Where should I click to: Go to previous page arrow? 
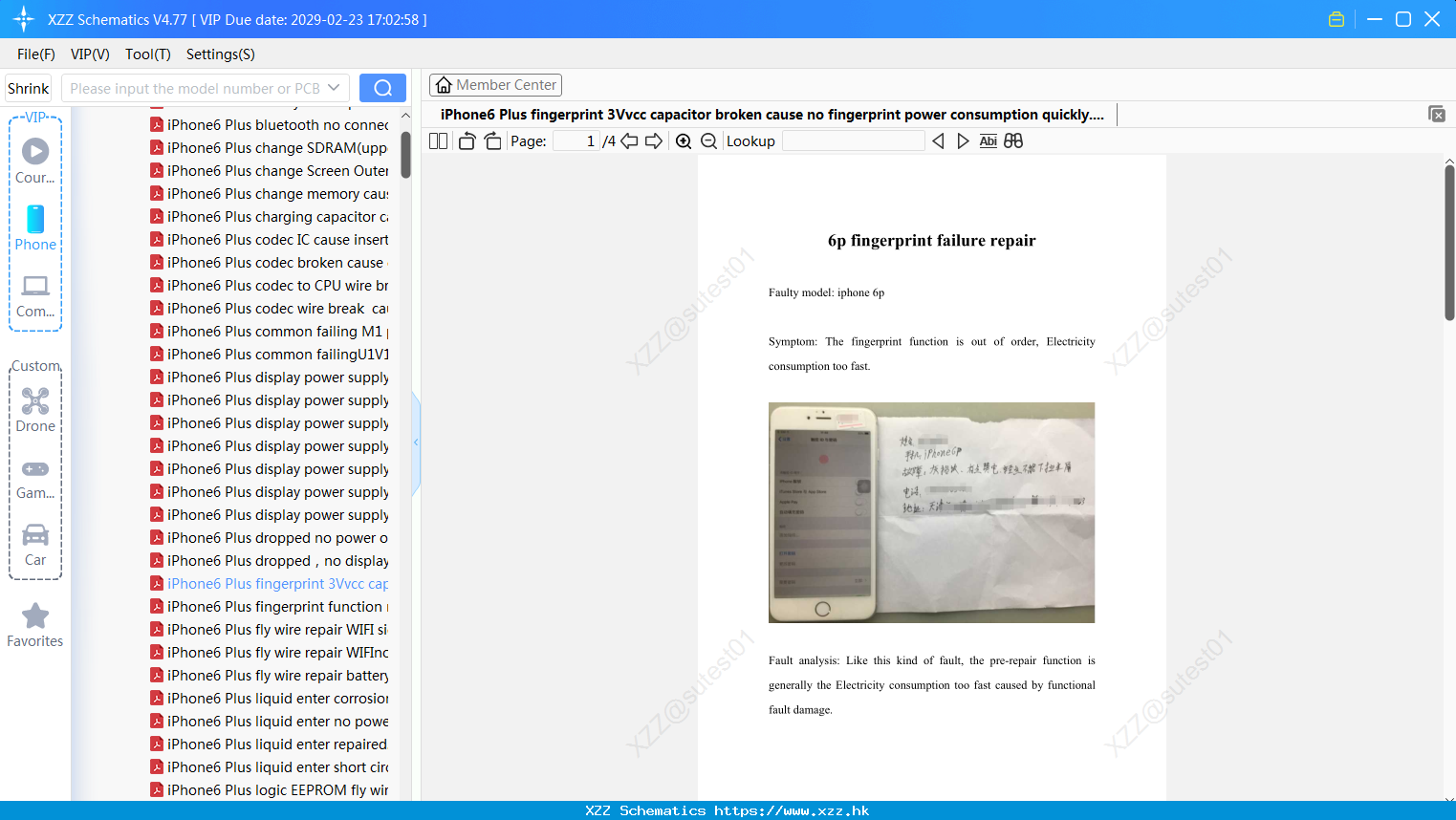[x=629, y=140]
